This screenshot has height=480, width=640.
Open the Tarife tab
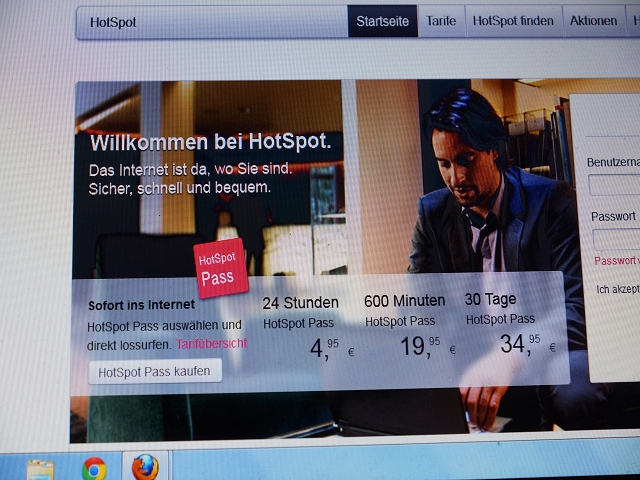pyautogui.click(x=441, y=21)
